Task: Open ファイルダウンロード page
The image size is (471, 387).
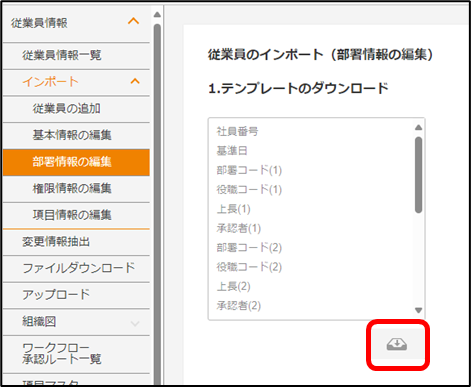Action: (x=76, y=269)
